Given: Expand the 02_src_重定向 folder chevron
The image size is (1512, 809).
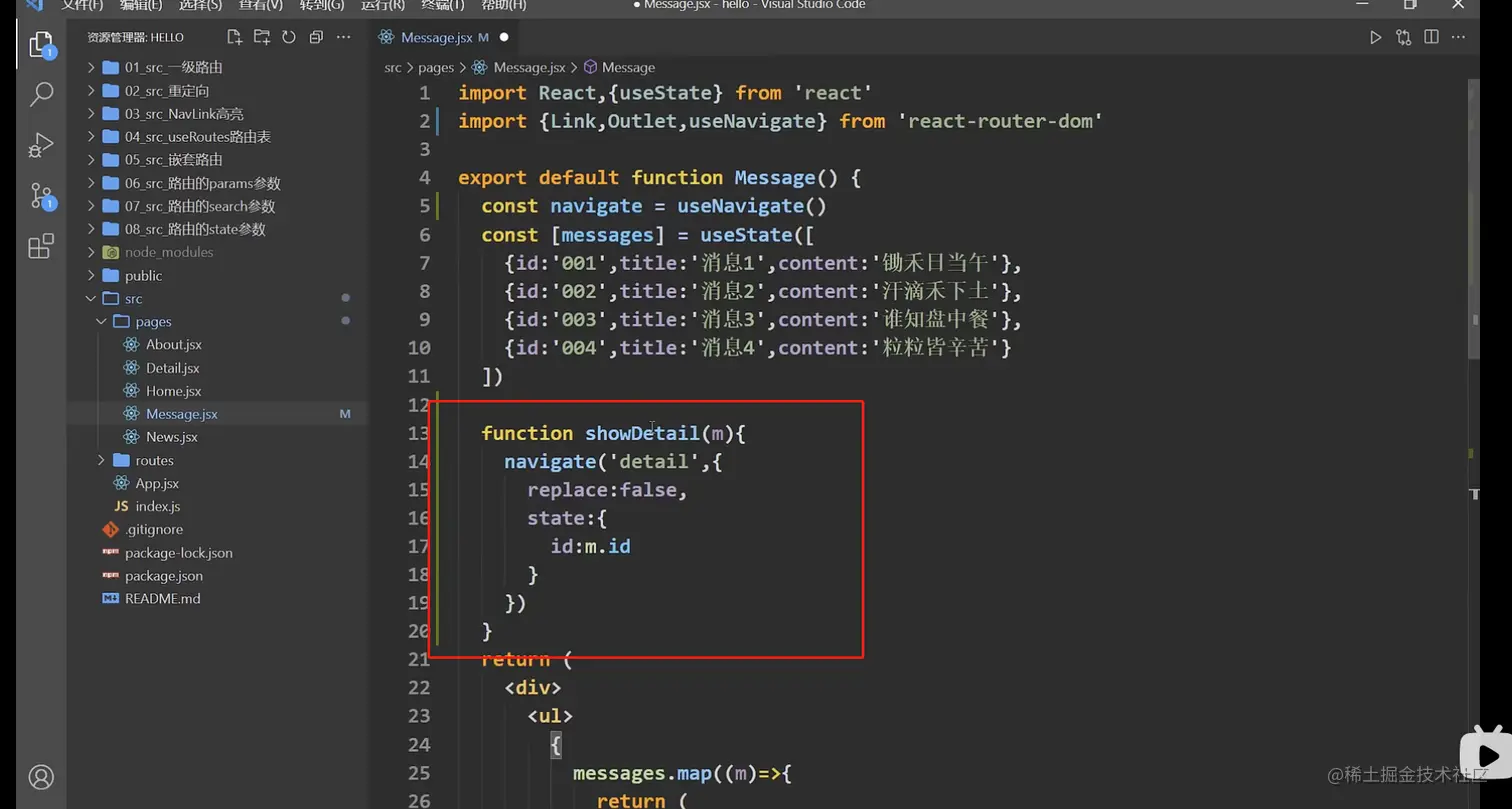Looking at the screenshot, I should coord(91,91).
